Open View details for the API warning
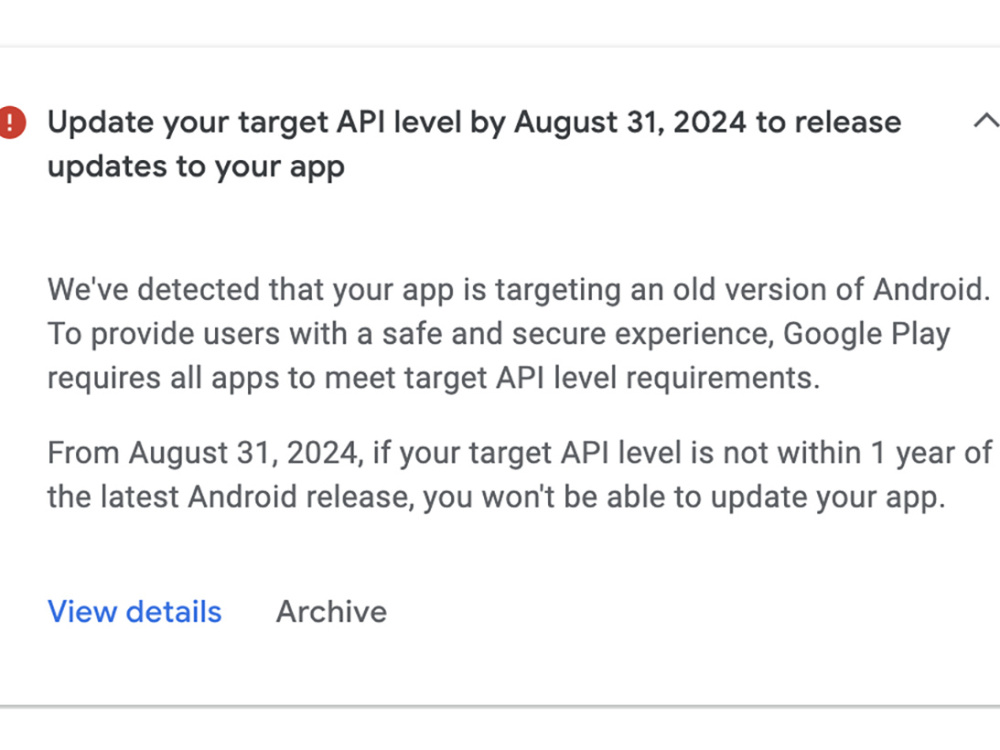 [134, 611]
